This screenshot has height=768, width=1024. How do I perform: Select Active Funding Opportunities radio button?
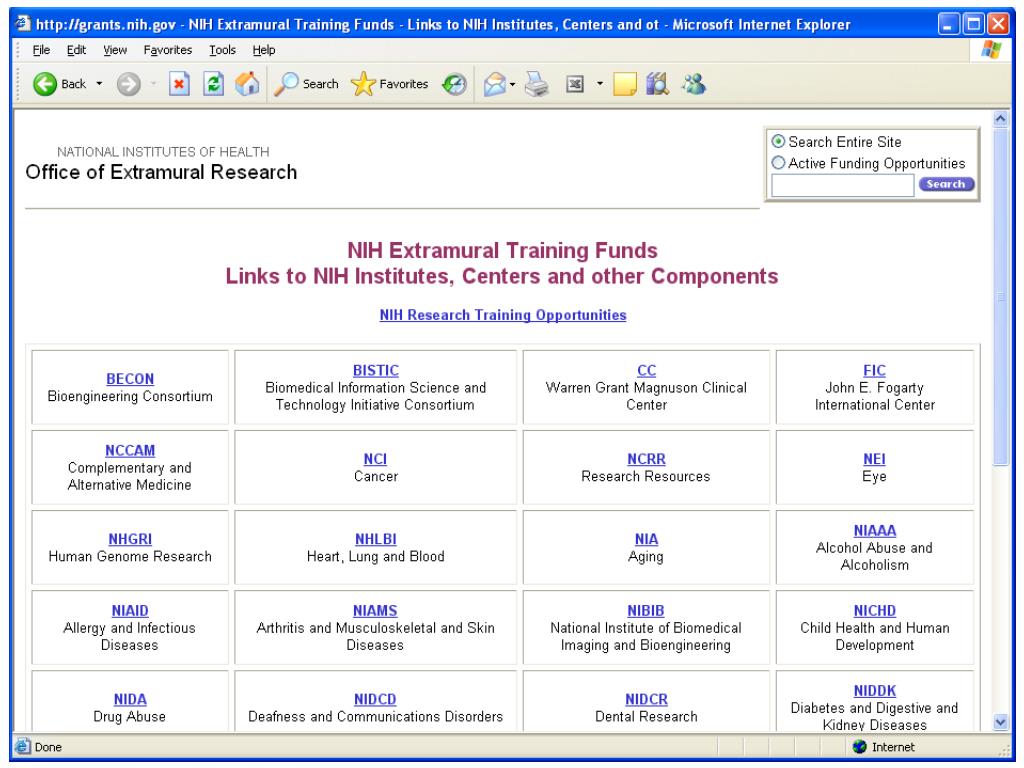pyautogui.click(x=778, y=163)
